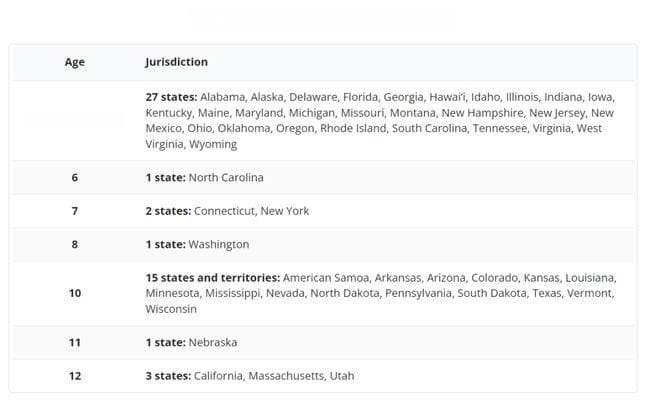
Task: Click the Jurisdiction column header
Action: click(x=176, y=62)
